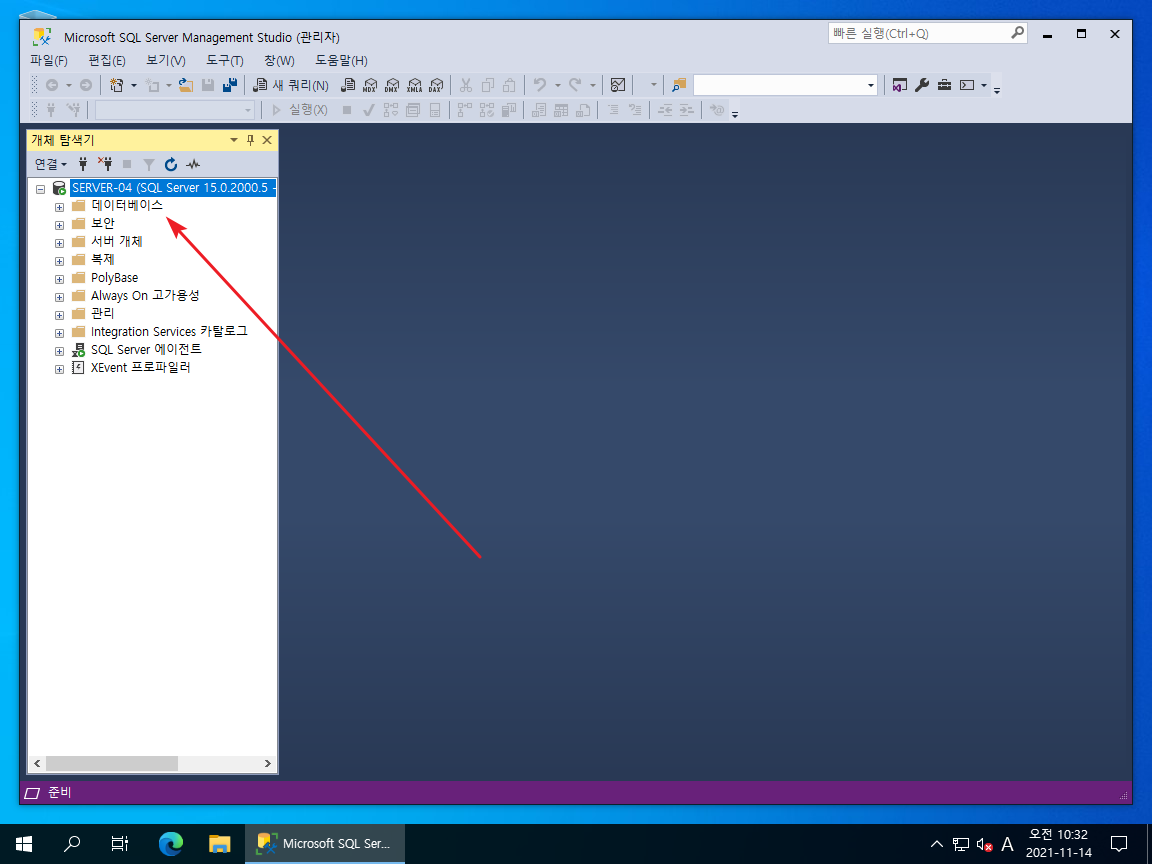Open the 보기(V) menu
Screen dimensions: 1152x864
(165, 60)
